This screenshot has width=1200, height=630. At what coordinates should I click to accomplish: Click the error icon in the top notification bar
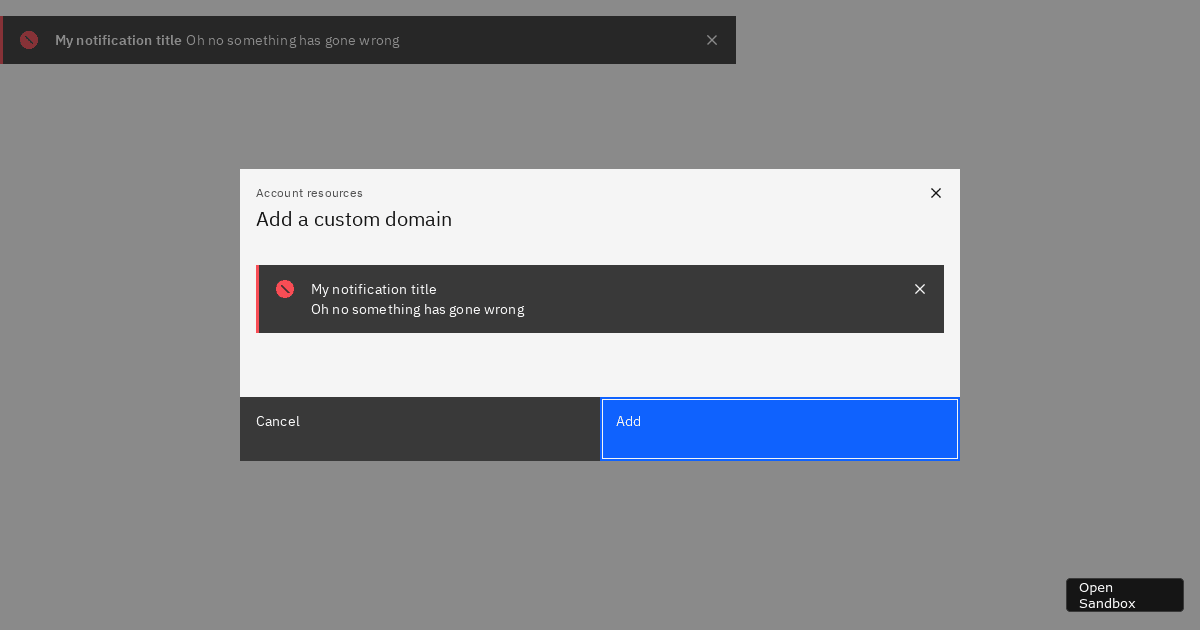[29, 40]
